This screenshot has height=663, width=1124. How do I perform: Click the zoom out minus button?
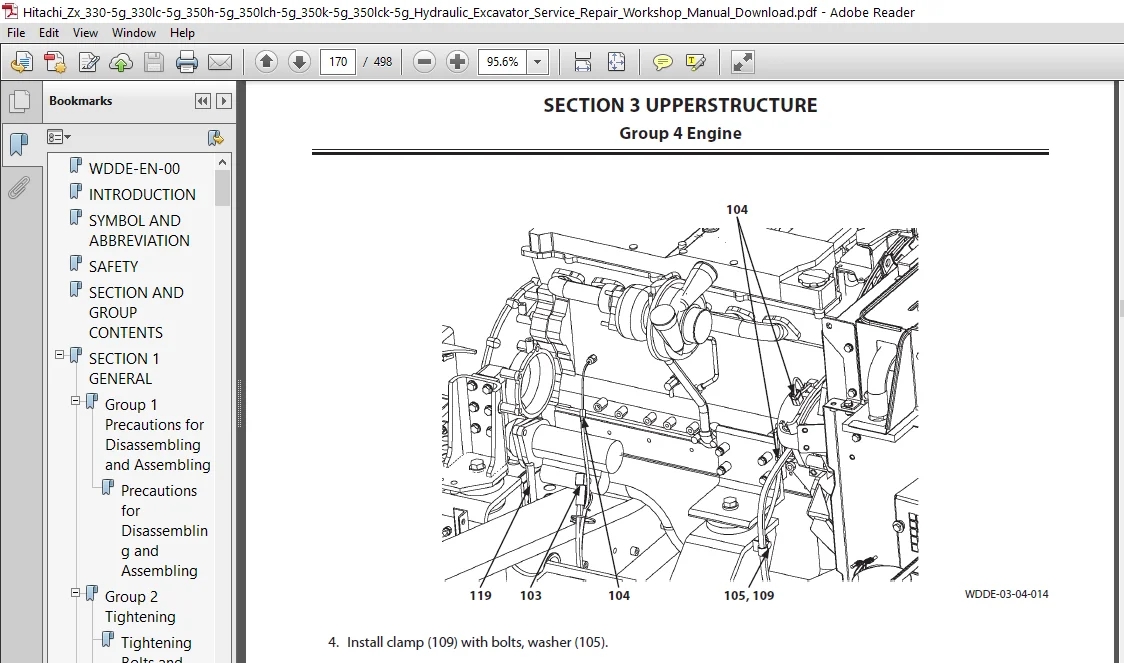(x=424, y=62)
